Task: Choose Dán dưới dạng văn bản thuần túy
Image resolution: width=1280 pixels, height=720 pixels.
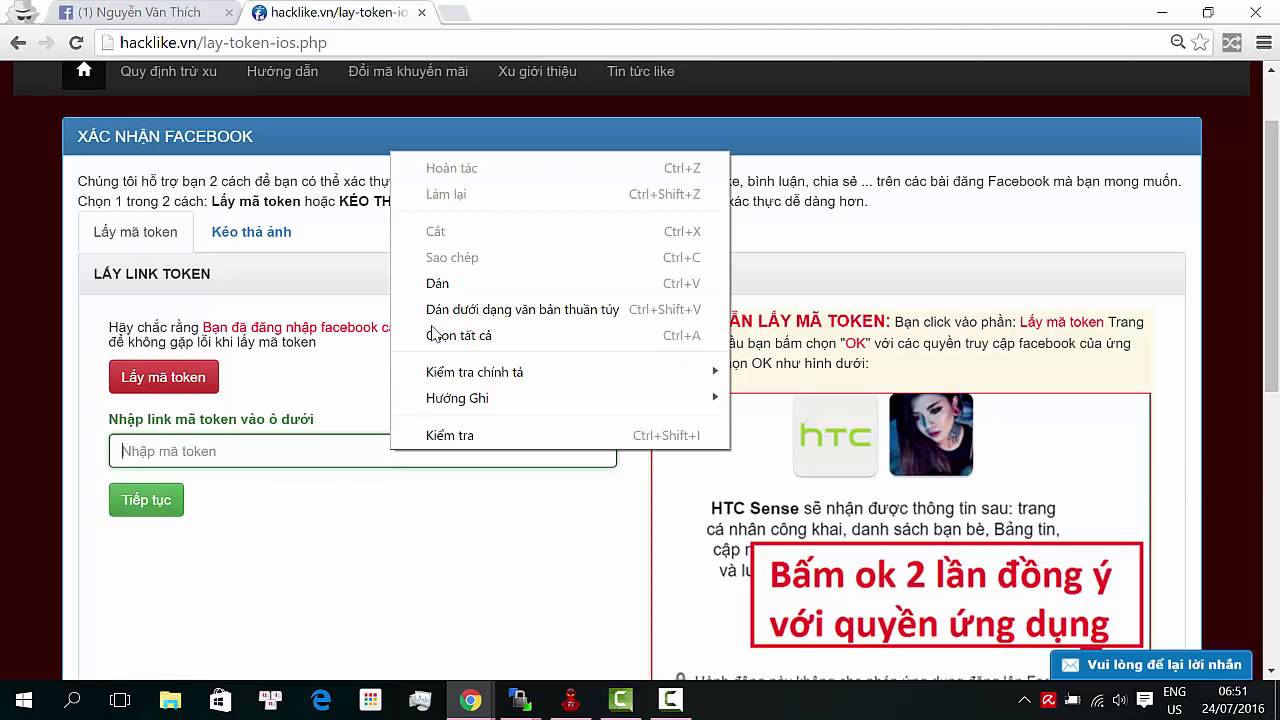Action: 560,309
